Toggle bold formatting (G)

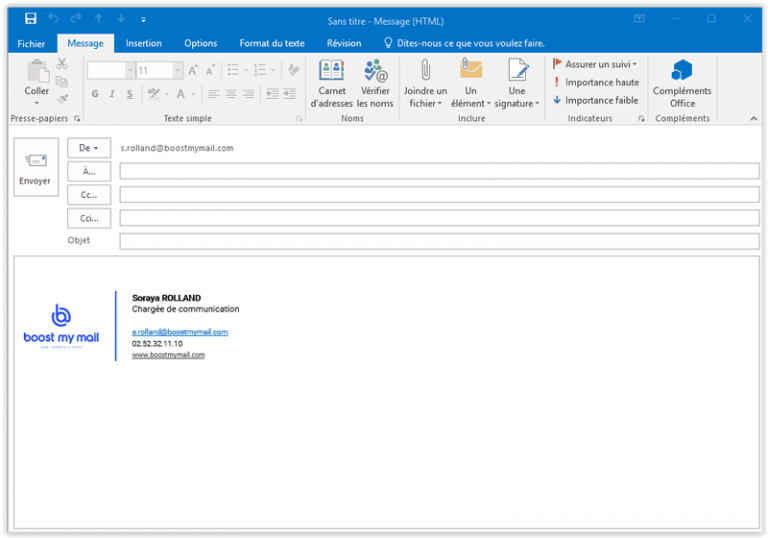point(95,94)
